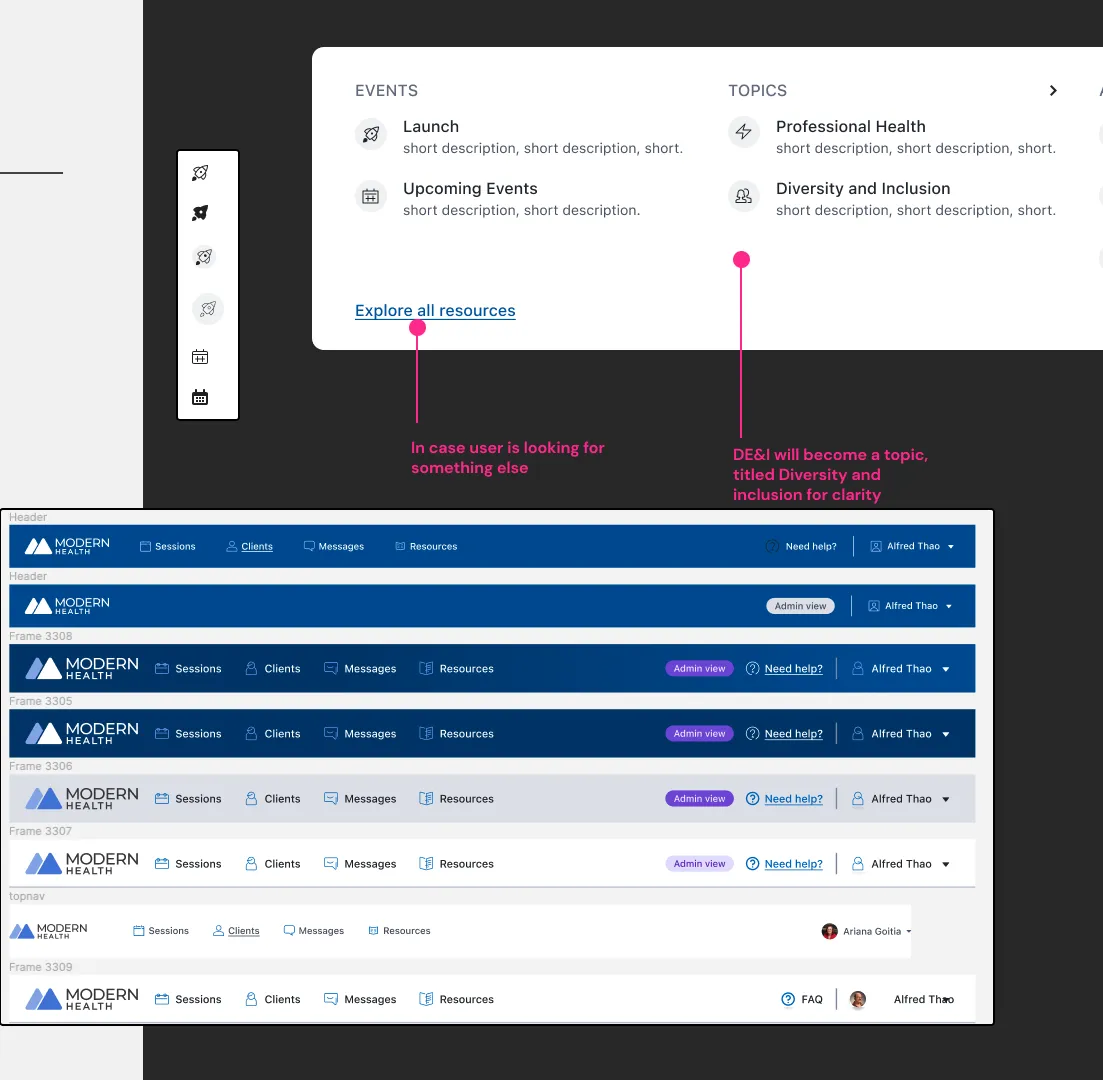Click the Resources book icon in Frame 3308
The height and width of the screenshot is (1080, 1103).
click(426, 668)
